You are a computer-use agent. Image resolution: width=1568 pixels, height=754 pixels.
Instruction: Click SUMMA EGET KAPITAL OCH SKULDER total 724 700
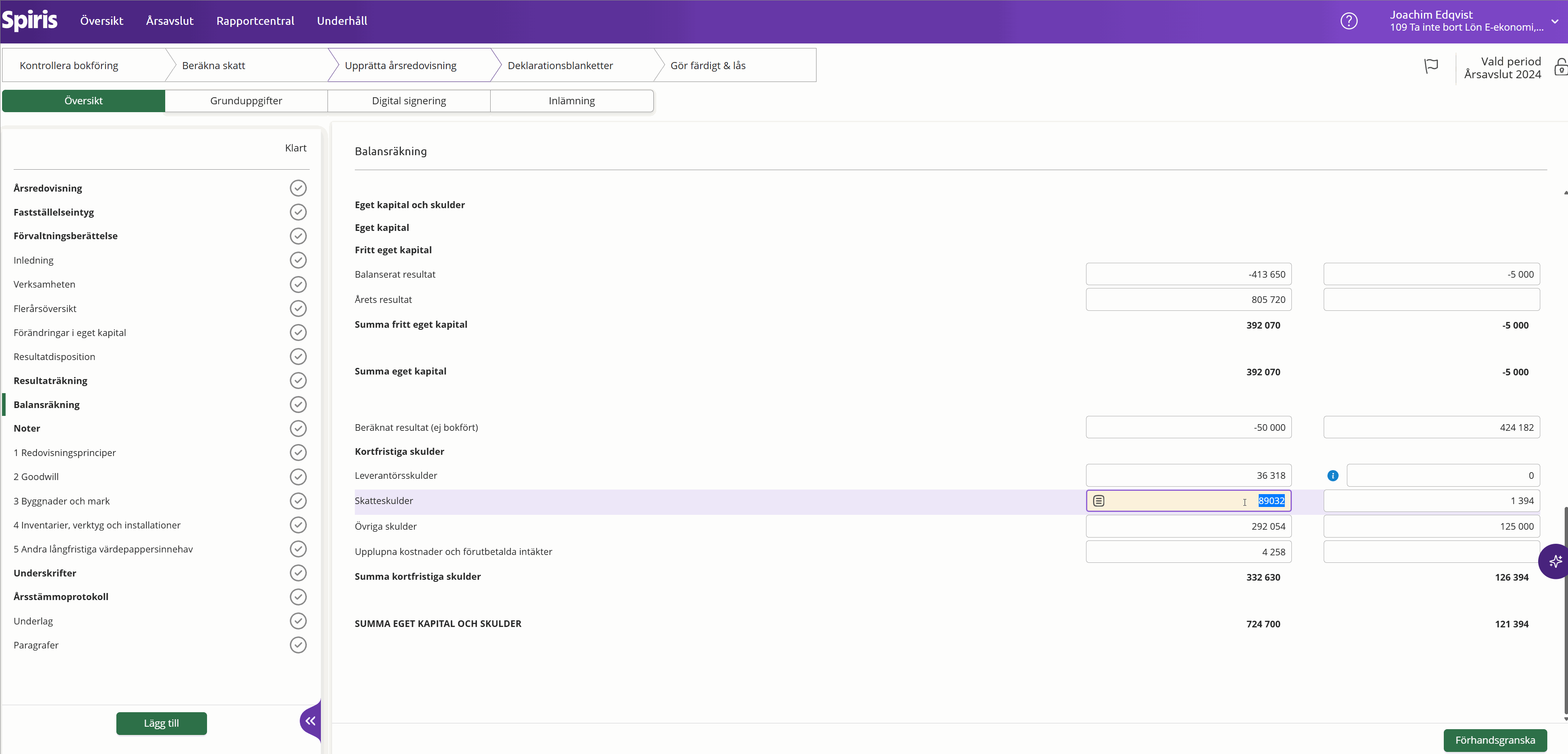(x=1263, y=624)
